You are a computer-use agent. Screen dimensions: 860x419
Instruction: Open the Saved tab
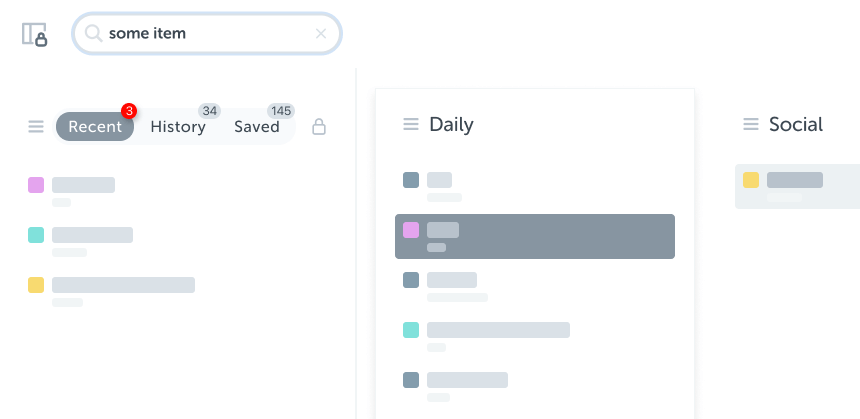click(257, 127)
